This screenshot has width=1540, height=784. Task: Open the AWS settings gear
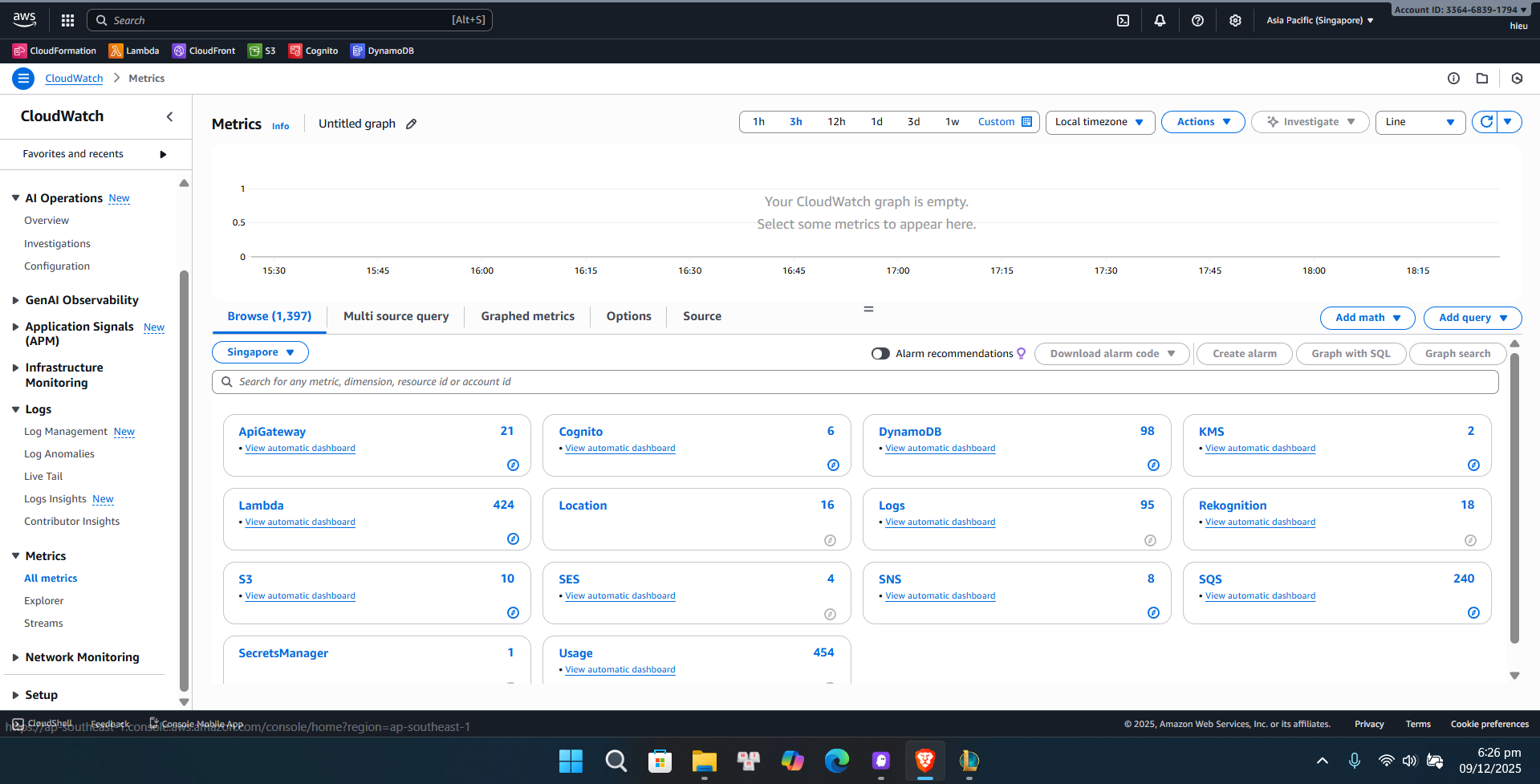tap(1235, 20)
